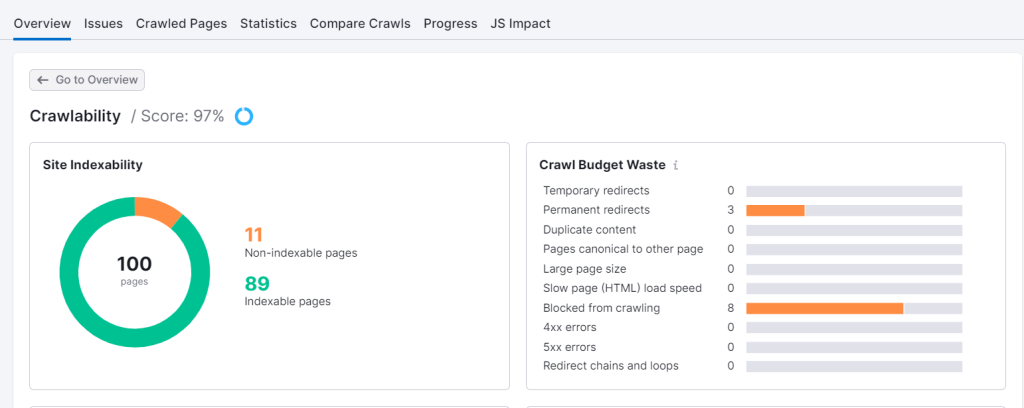Click the 89 indexable pages count

[256, 283]
